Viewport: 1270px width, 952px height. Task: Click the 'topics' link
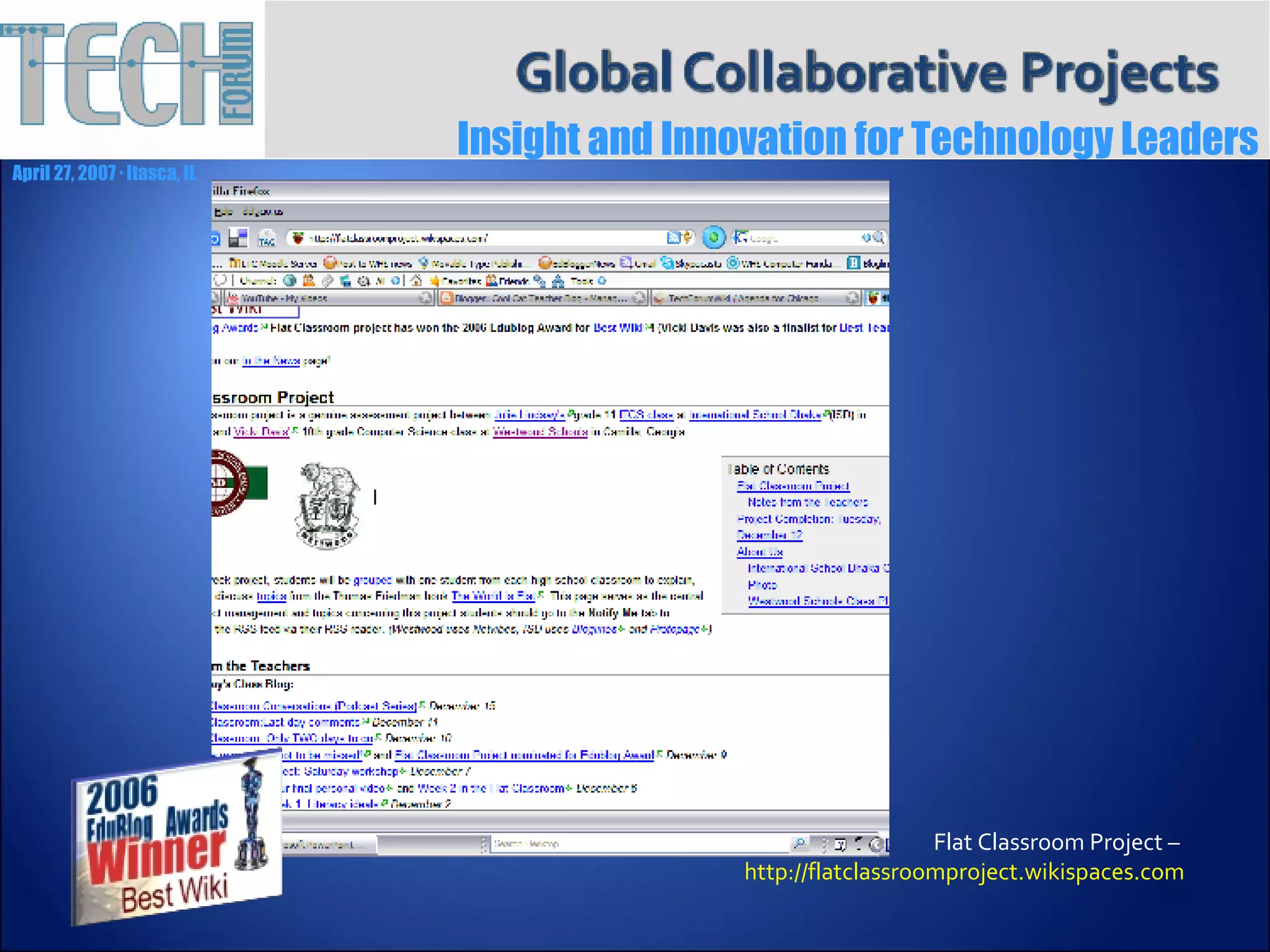272,596
